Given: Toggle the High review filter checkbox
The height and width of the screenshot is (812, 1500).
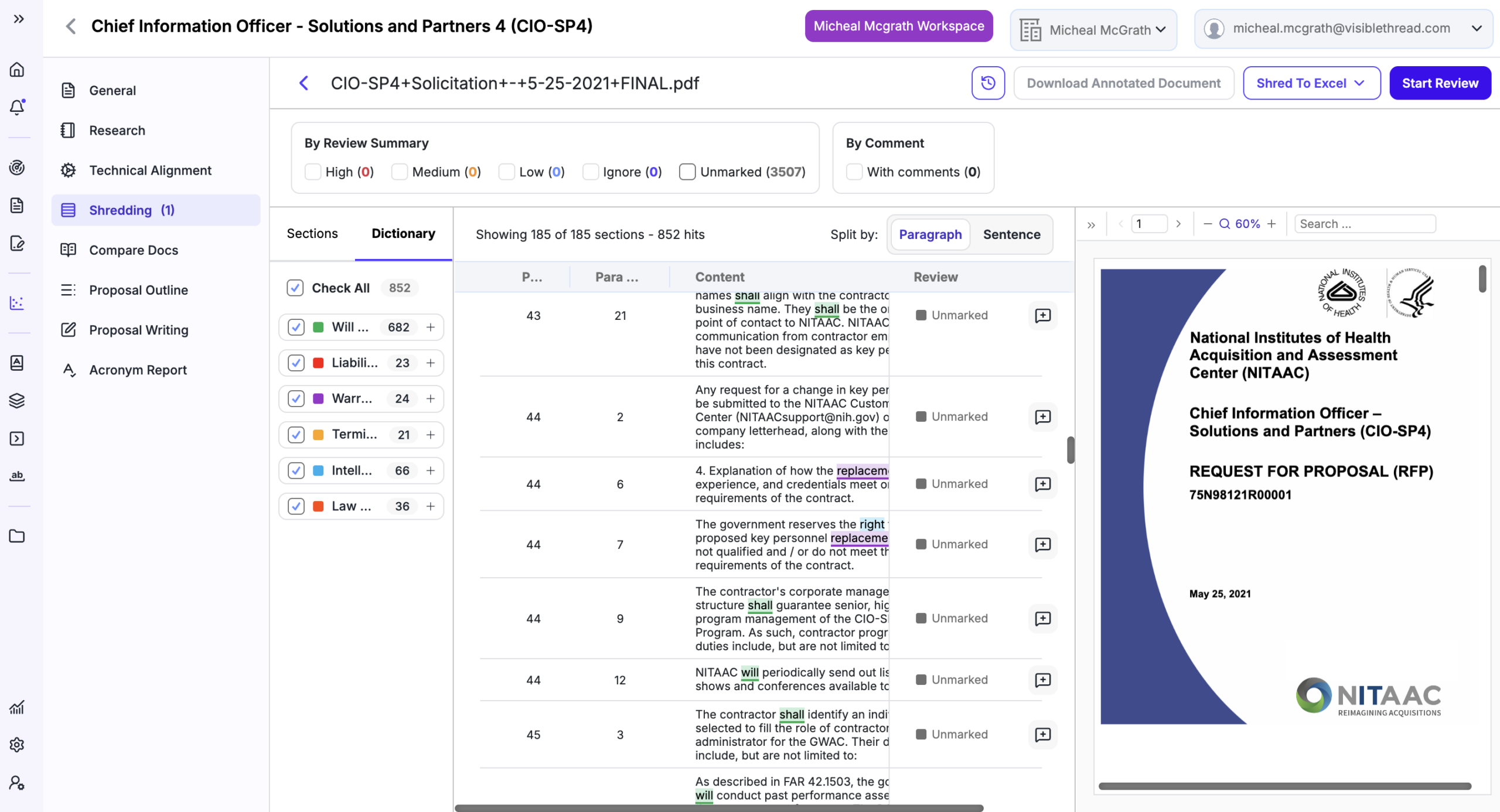Looking at the screenshot, I should [x=313, y=172].
